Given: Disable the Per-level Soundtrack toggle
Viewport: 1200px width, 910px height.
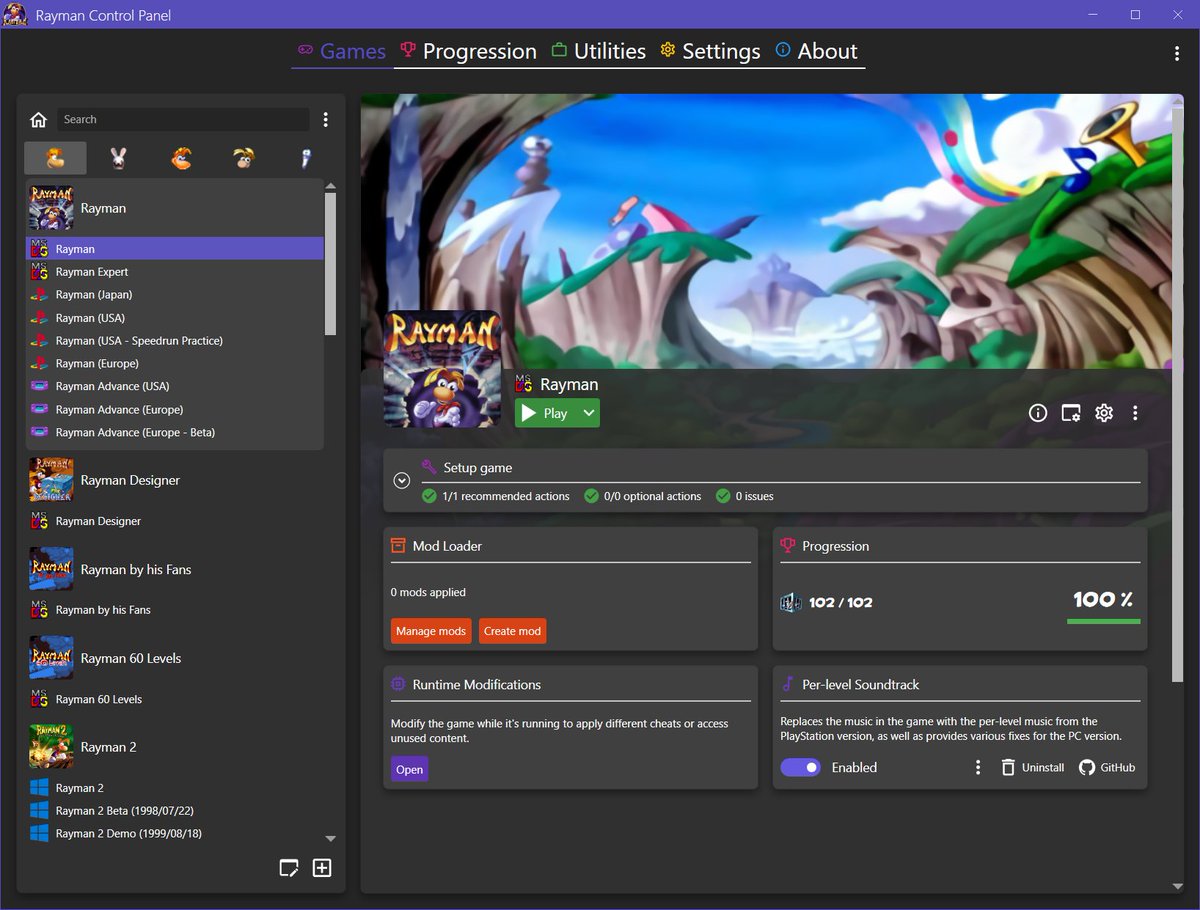Looking at the screenshot, I should [800, 767].
